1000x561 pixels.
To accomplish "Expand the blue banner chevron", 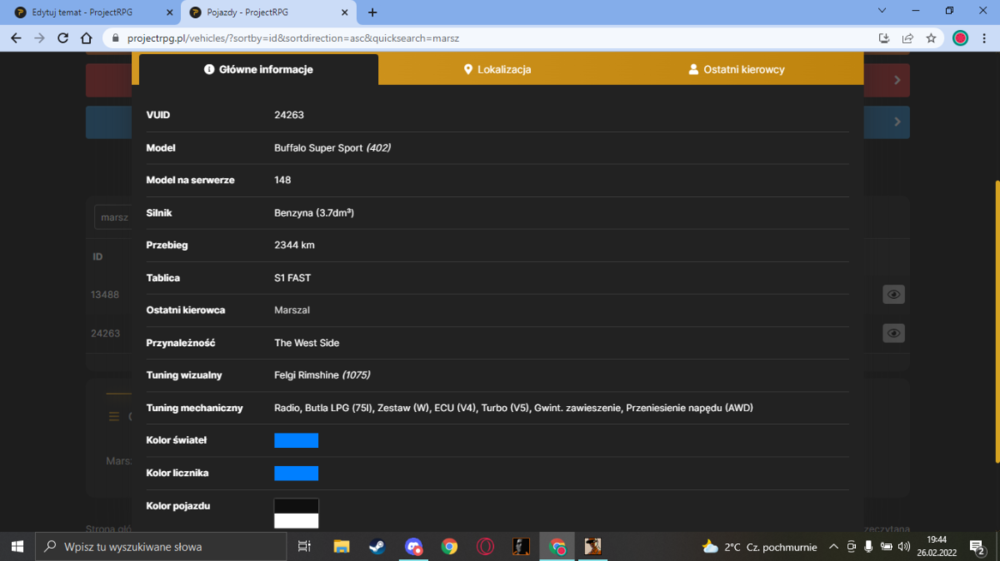I will [x=897, y=122].
